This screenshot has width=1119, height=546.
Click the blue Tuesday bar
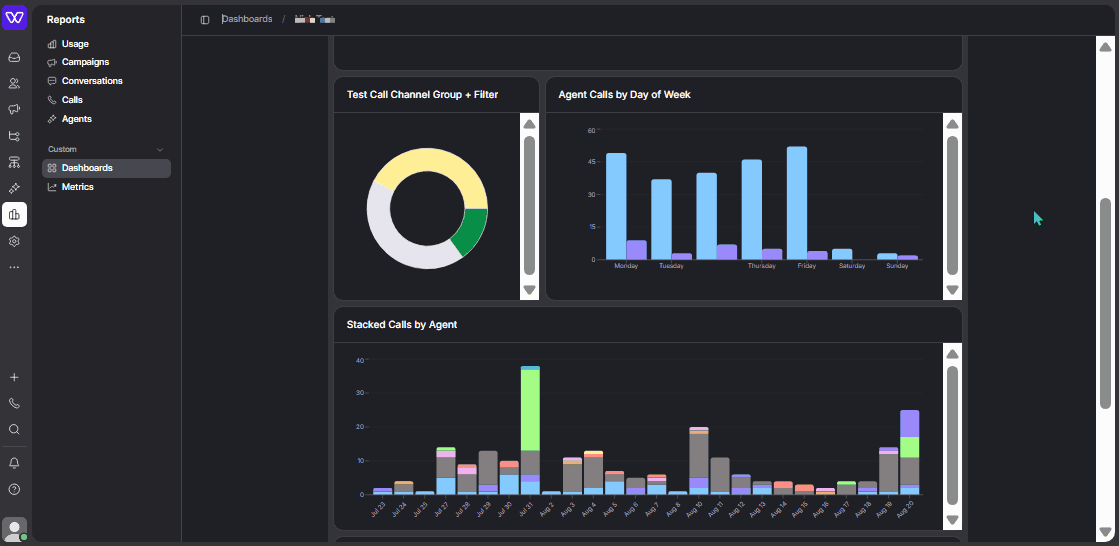pyautogui.click(x=662, y=219)
